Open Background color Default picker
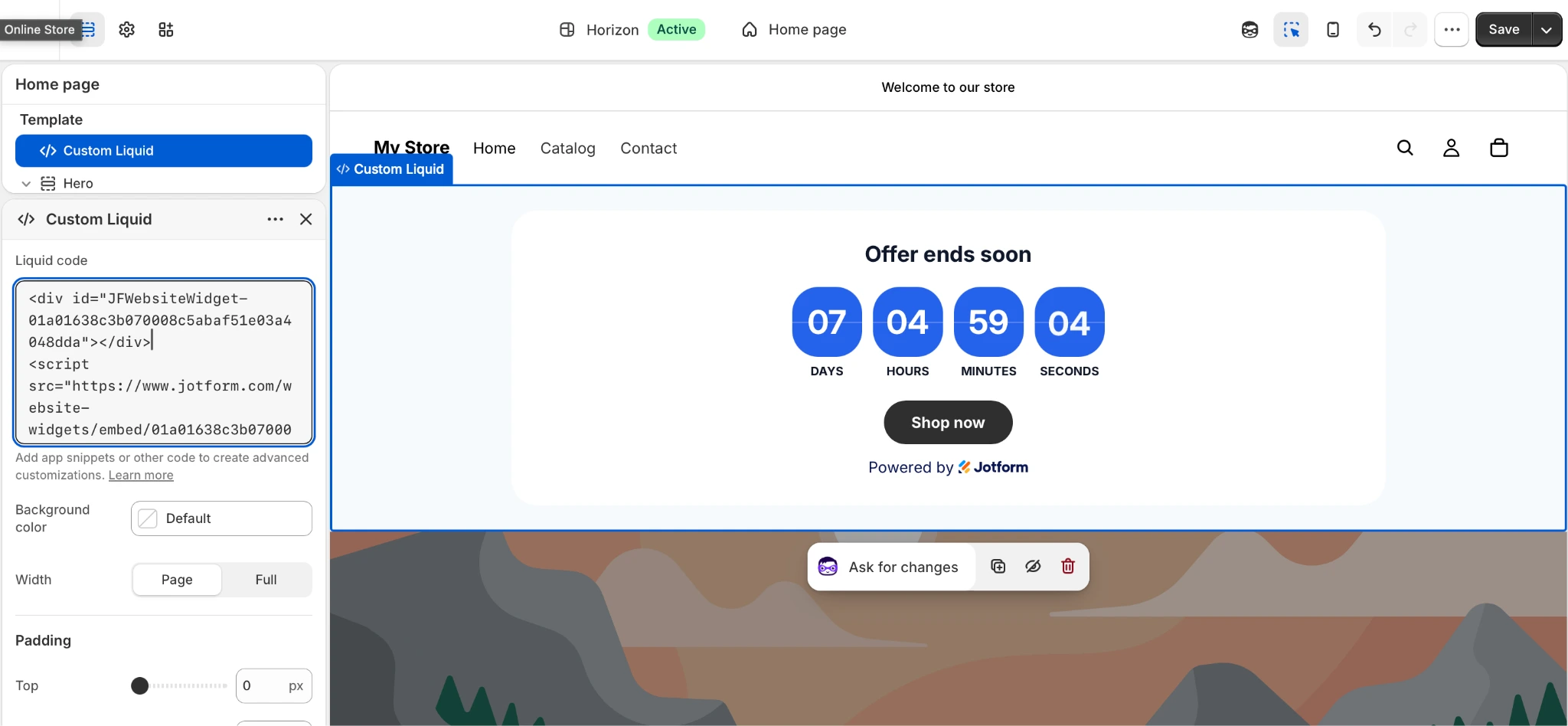Screen dimensions: 1568x726 [221, 518]
